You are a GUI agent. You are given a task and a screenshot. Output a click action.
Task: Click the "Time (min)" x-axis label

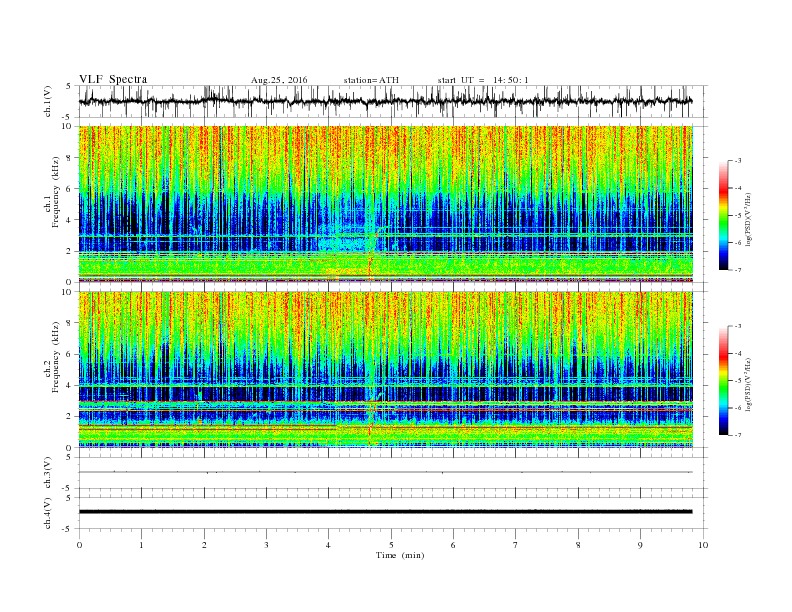tap(400, 555)
